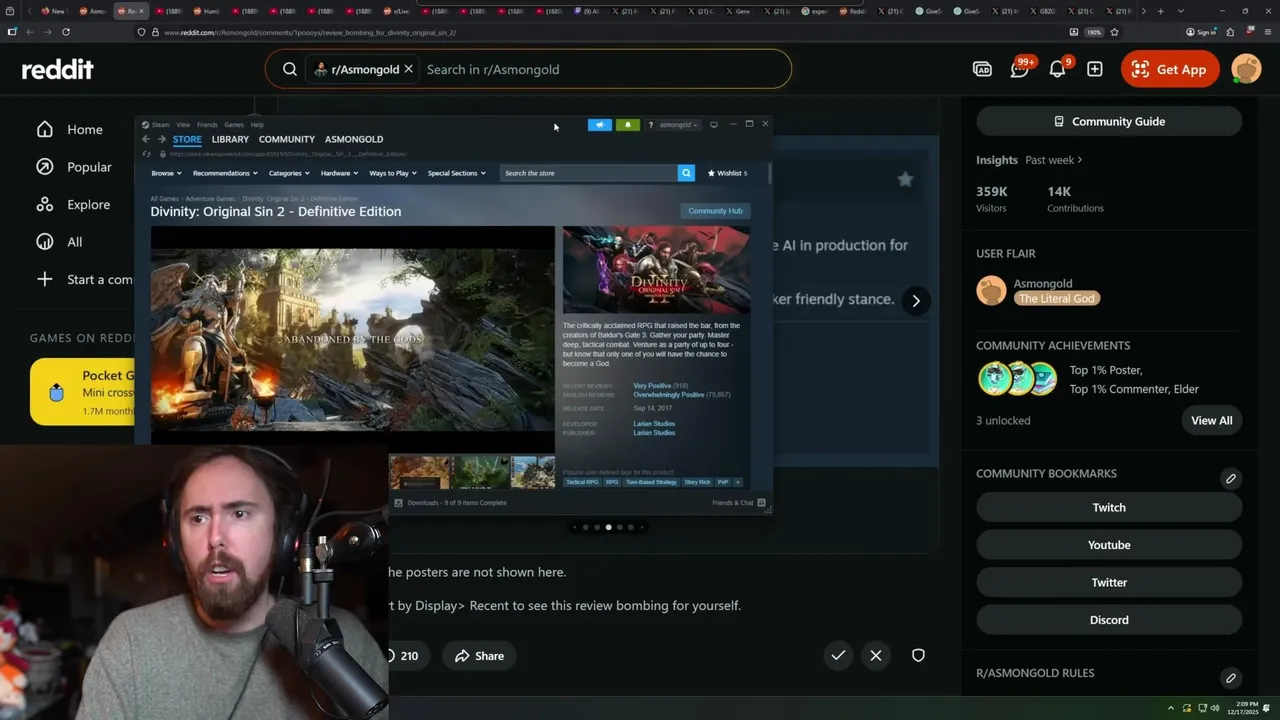Click the Steam store search magnifier button
This screenshot has height=720, width=1280.
[686, 173]
